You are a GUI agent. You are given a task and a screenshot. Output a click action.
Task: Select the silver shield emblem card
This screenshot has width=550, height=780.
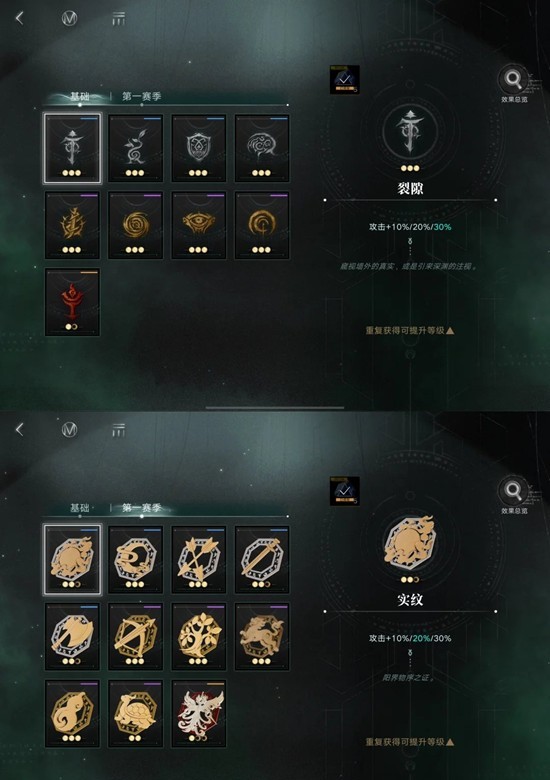(x=198, y=148)
